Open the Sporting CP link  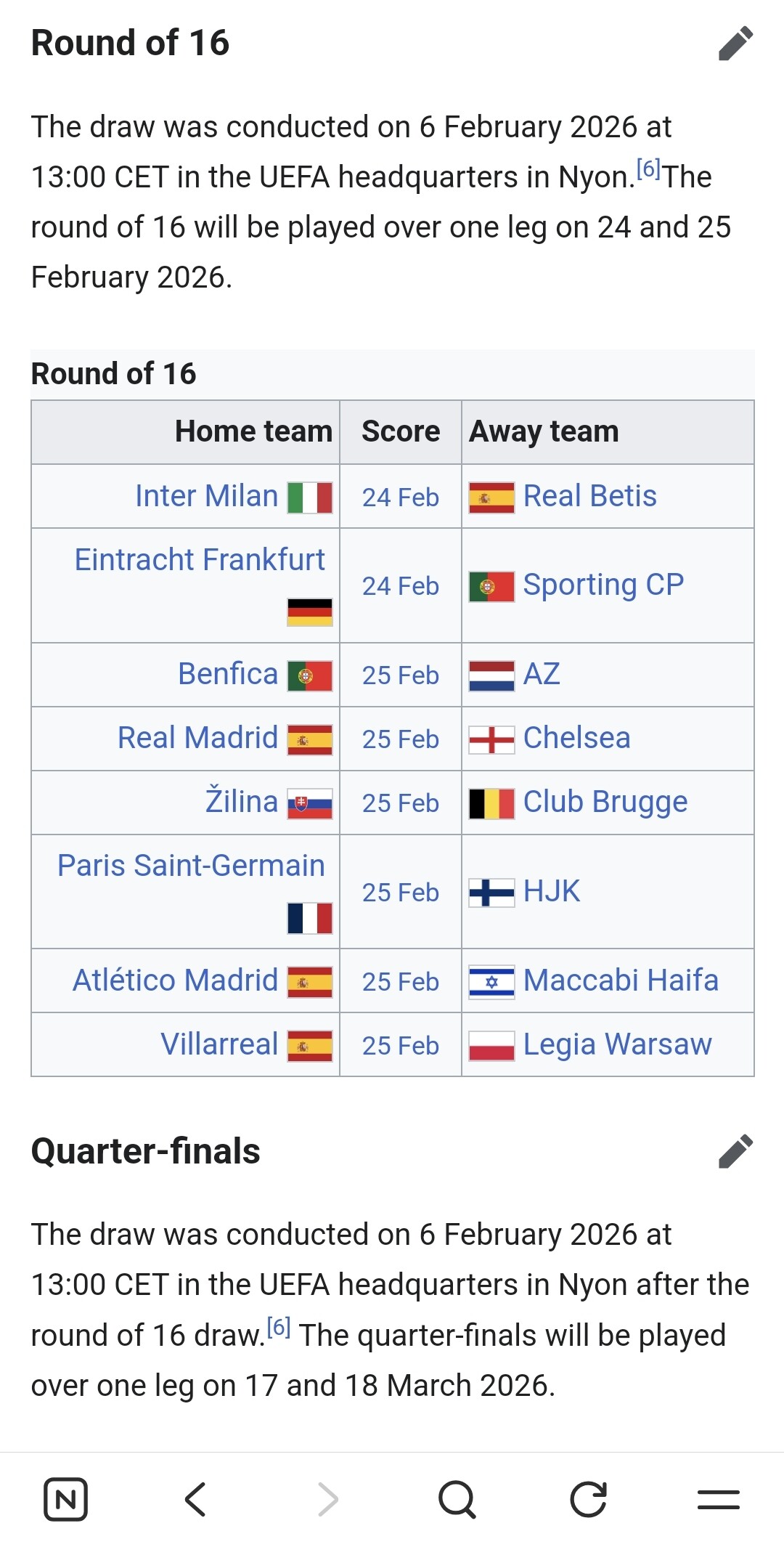pos(603,585)
